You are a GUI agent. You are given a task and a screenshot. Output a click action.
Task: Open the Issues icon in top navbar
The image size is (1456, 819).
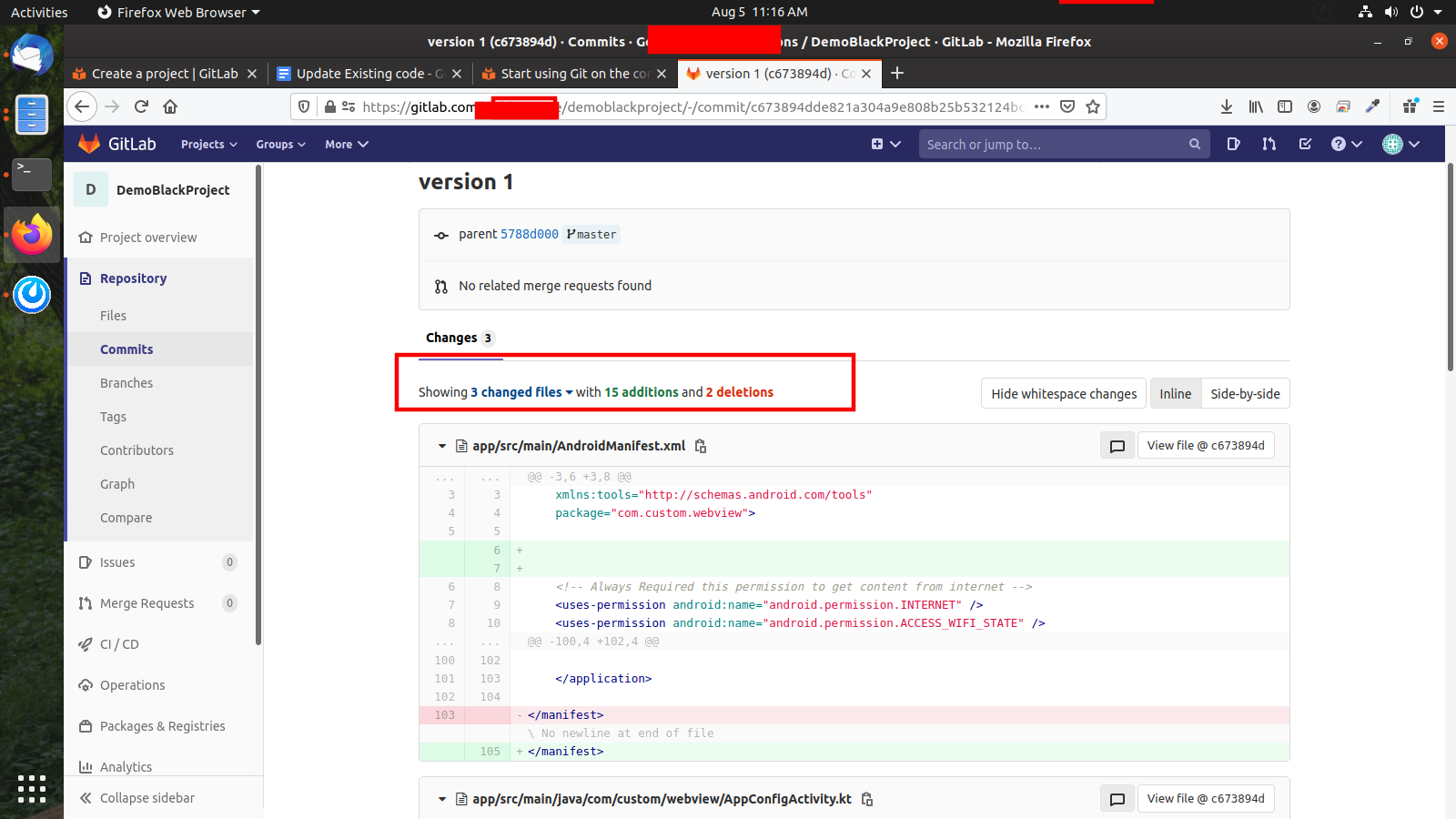(x=1233, y=144)
